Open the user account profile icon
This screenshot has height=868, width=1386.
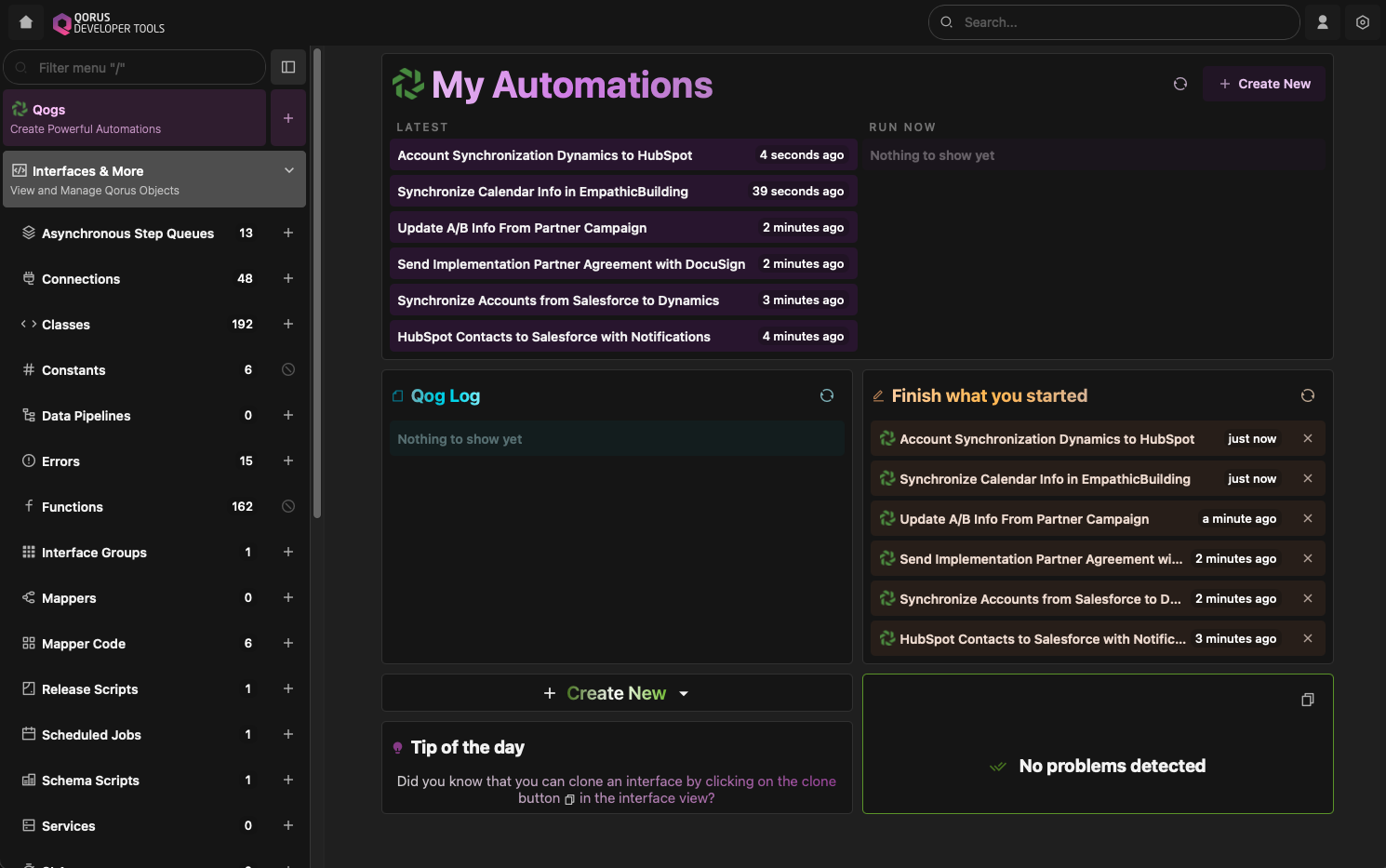click(1322, 22)
